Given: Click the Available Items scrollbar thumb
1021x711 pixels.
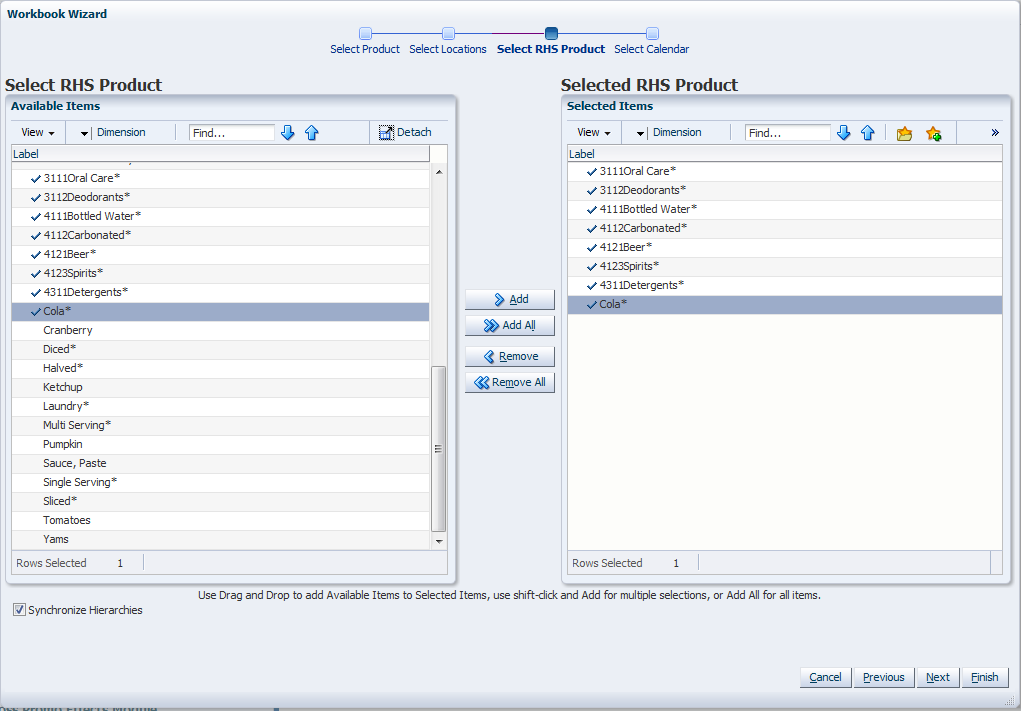Looking at the screenshot, I should tap(439, 449).
